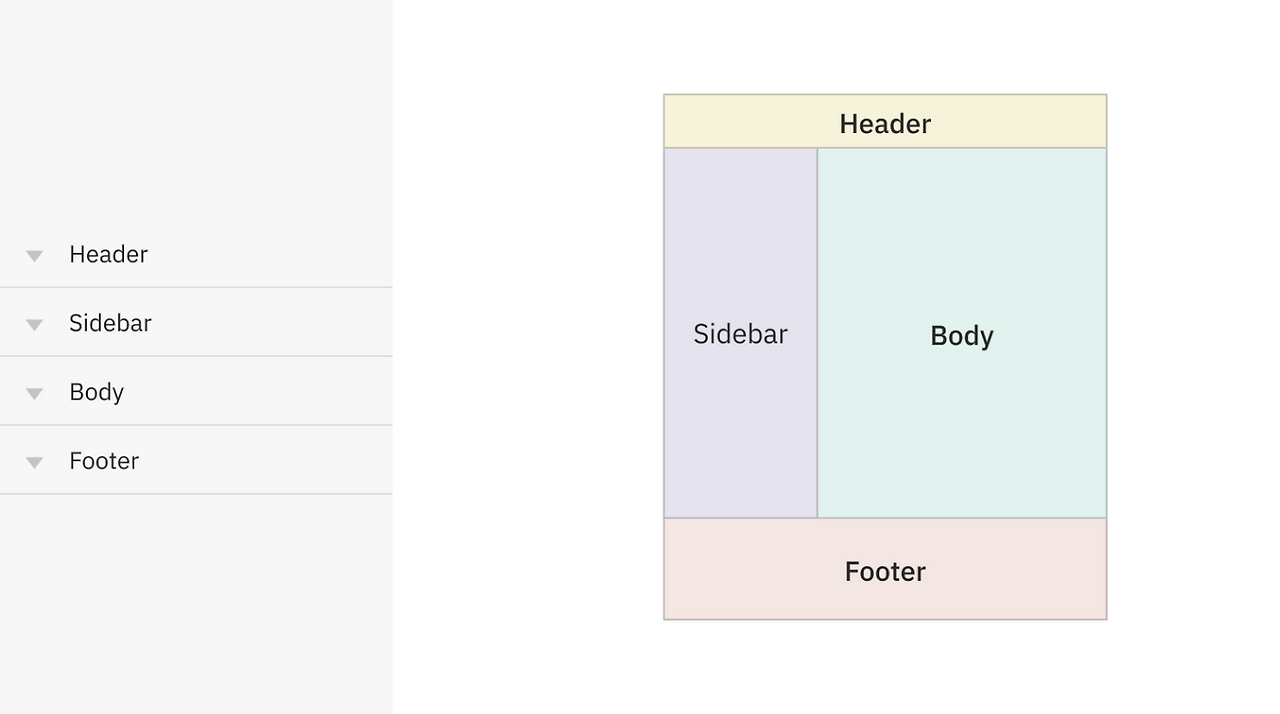Screen dimensions: 1280x714
Task: Open the Sidebar item in the left list
Action: (110, 323)
